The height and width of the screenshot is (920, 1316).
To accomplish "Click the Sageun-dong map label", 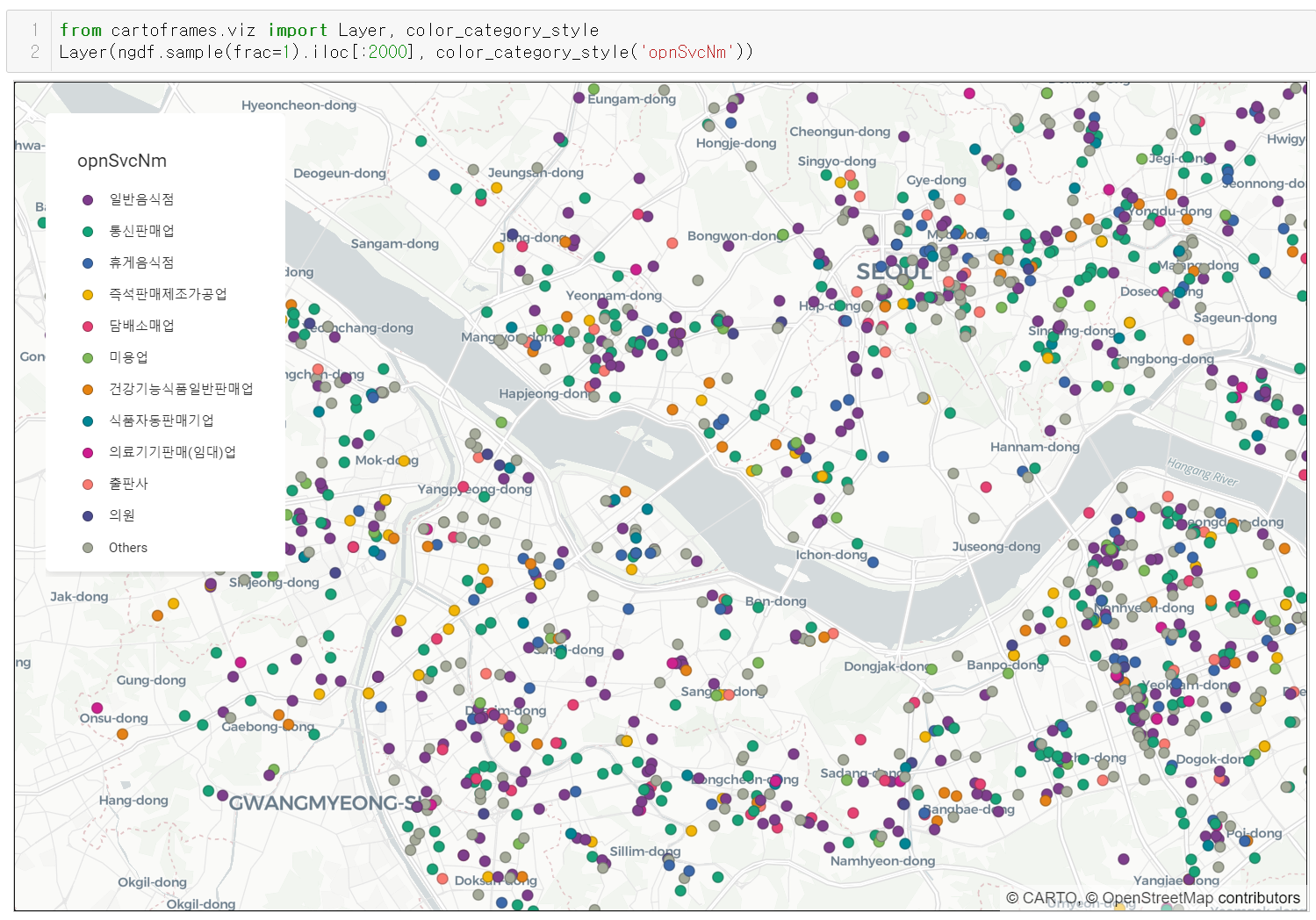I will tap(1235, 318).
